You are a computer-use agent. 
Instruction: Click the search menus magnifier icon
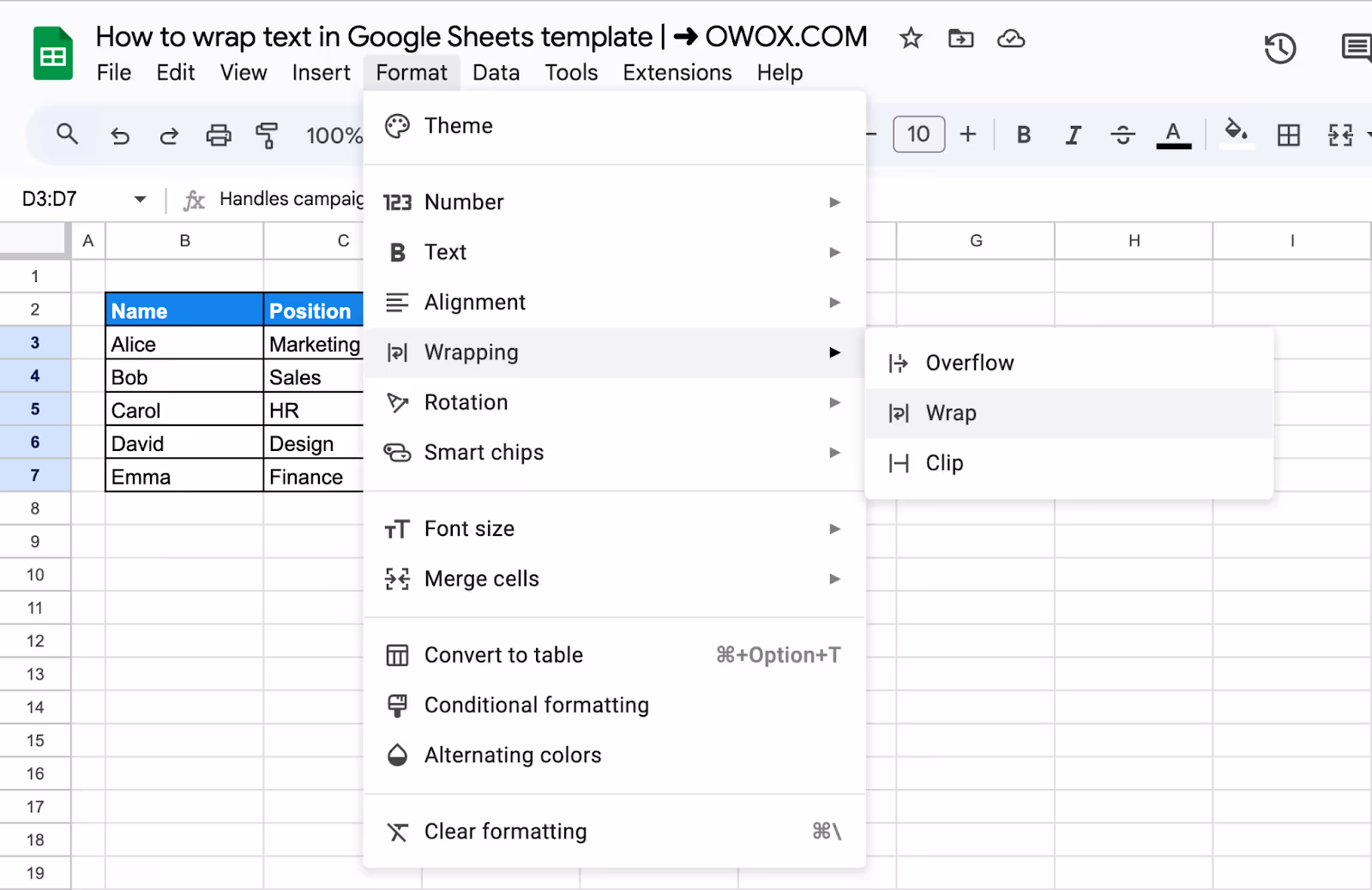[x=67, y=134]
